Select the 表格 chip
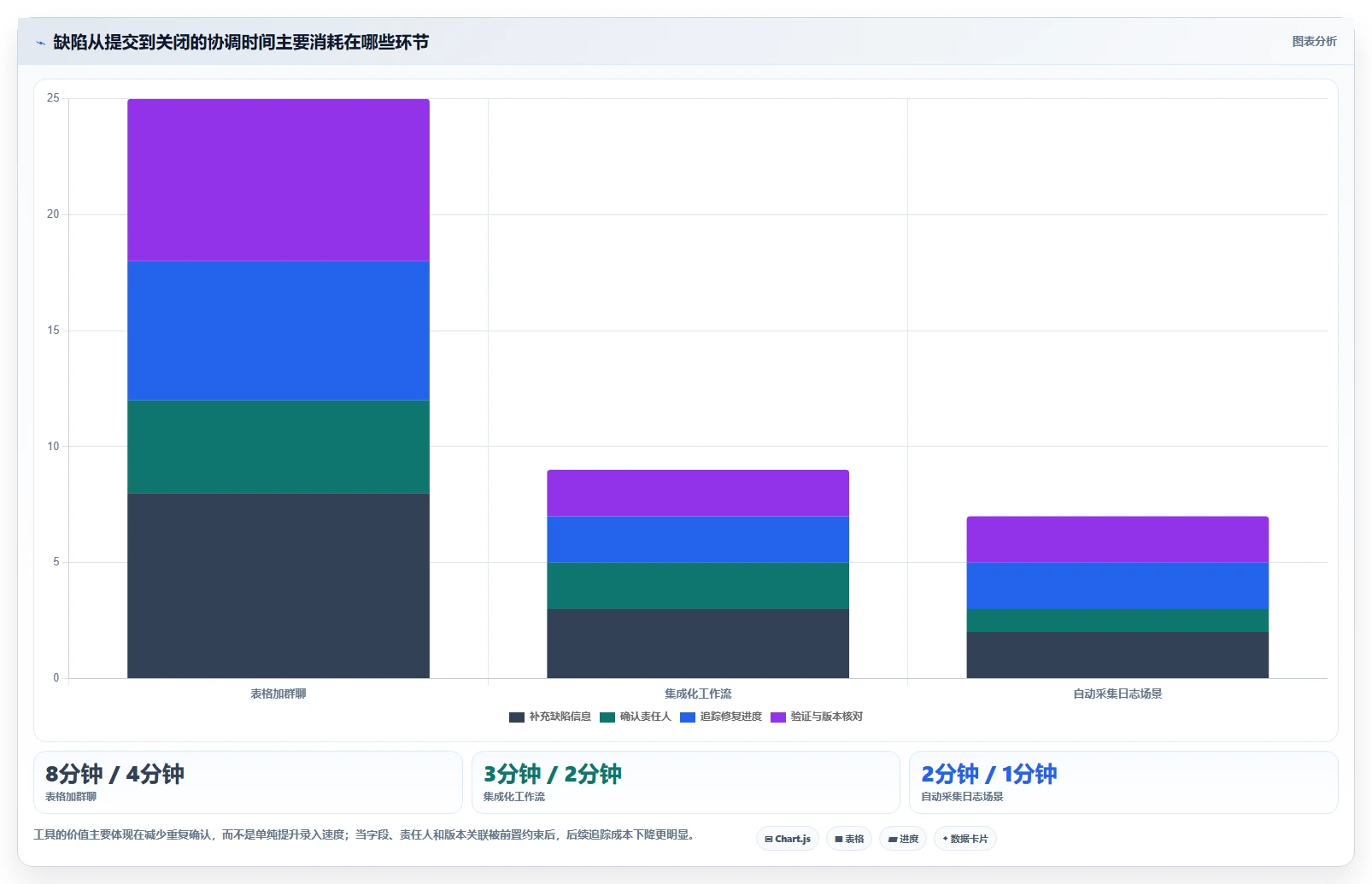Viewport: 1372px width, 884px height. click(849, 839)
